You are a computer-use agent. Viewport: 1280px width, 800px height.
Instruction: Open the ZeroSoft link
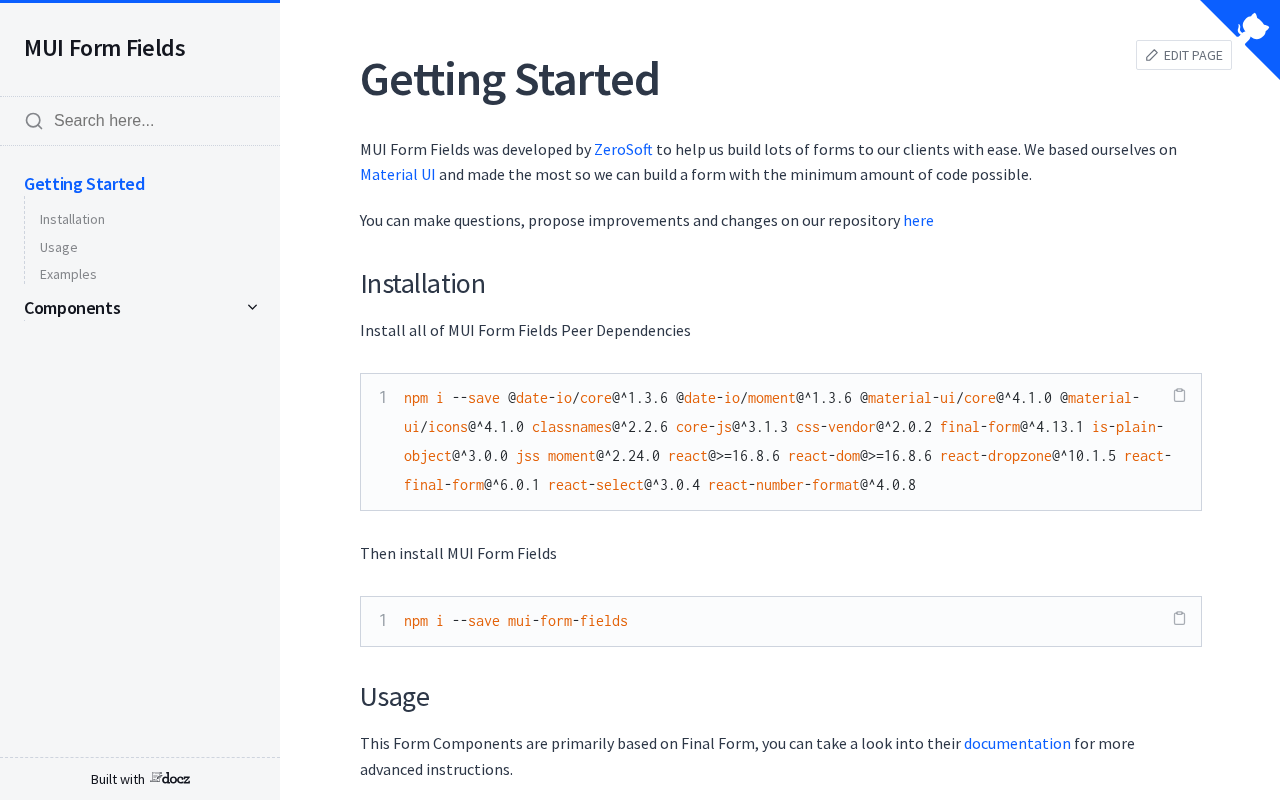623,149
